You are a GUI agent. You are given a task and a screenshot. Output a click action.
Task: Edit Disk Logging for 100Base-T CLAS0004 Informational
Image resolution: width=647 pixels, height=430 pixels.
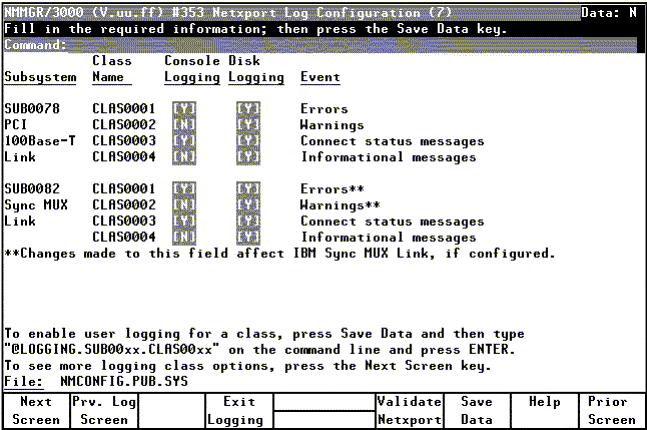pos(248,157)
